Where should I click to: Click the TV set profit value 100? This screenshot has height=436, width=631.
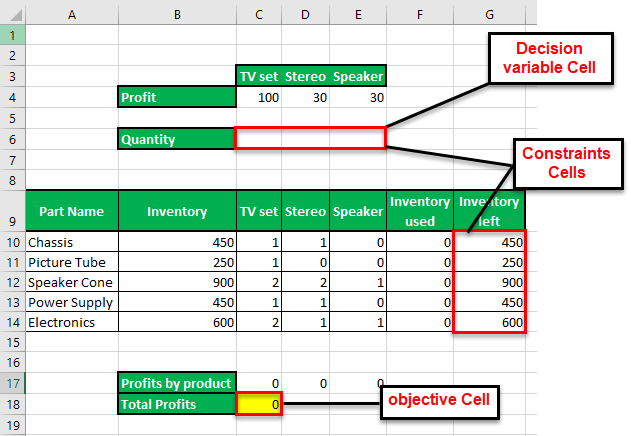259,97
